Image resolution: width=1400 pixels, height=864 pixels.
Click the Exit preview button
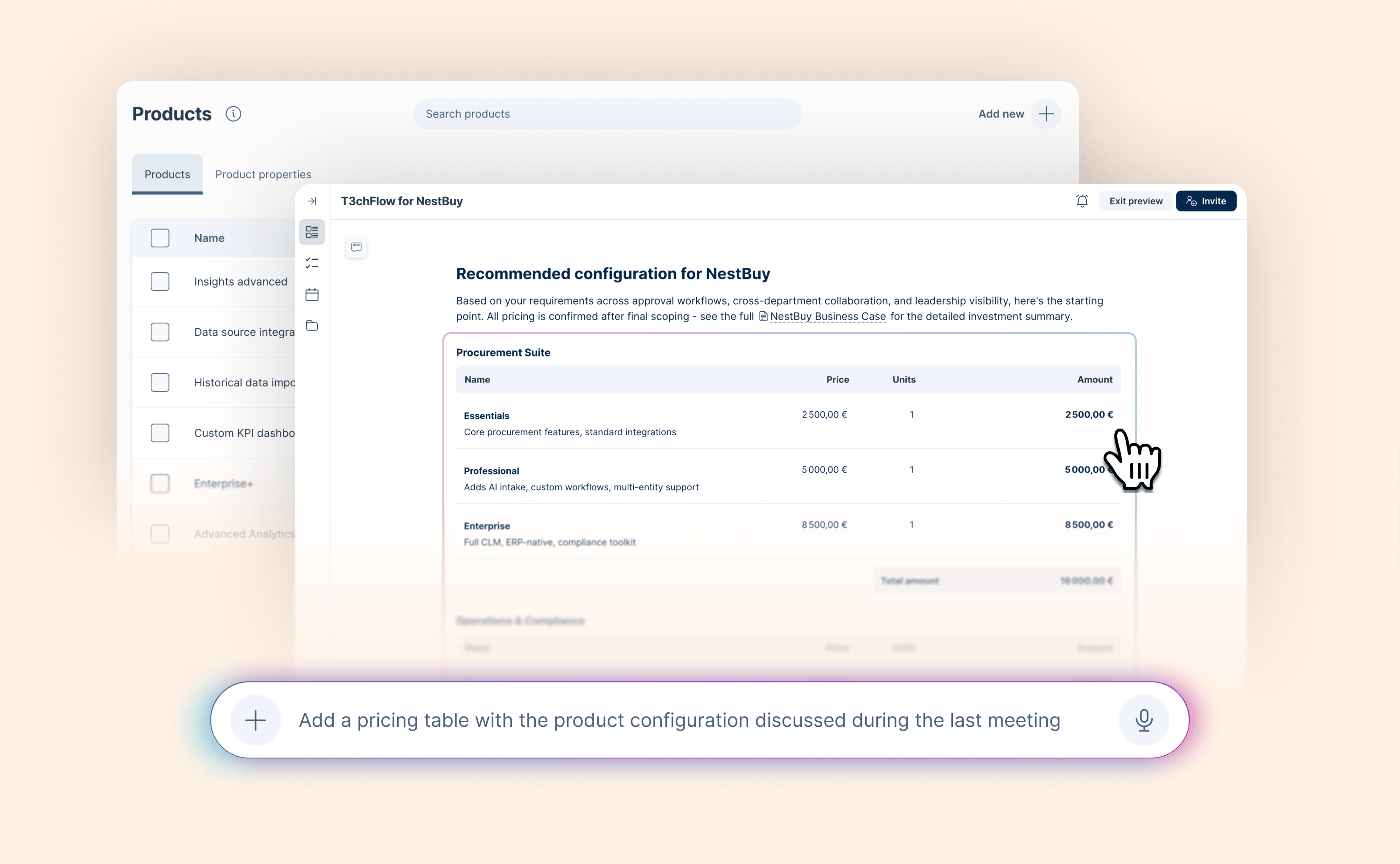(1136, 201)
